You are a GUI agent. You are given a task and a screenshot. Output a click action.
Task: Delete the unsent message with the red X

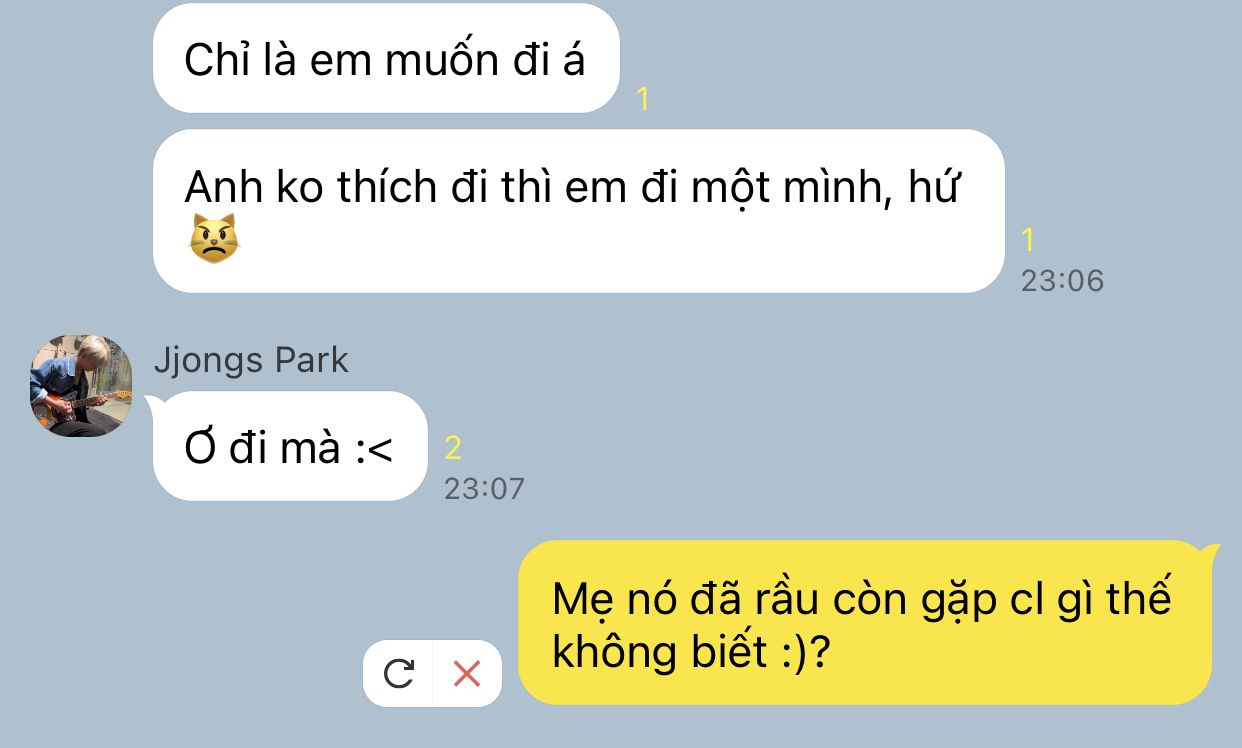(467, 674)
